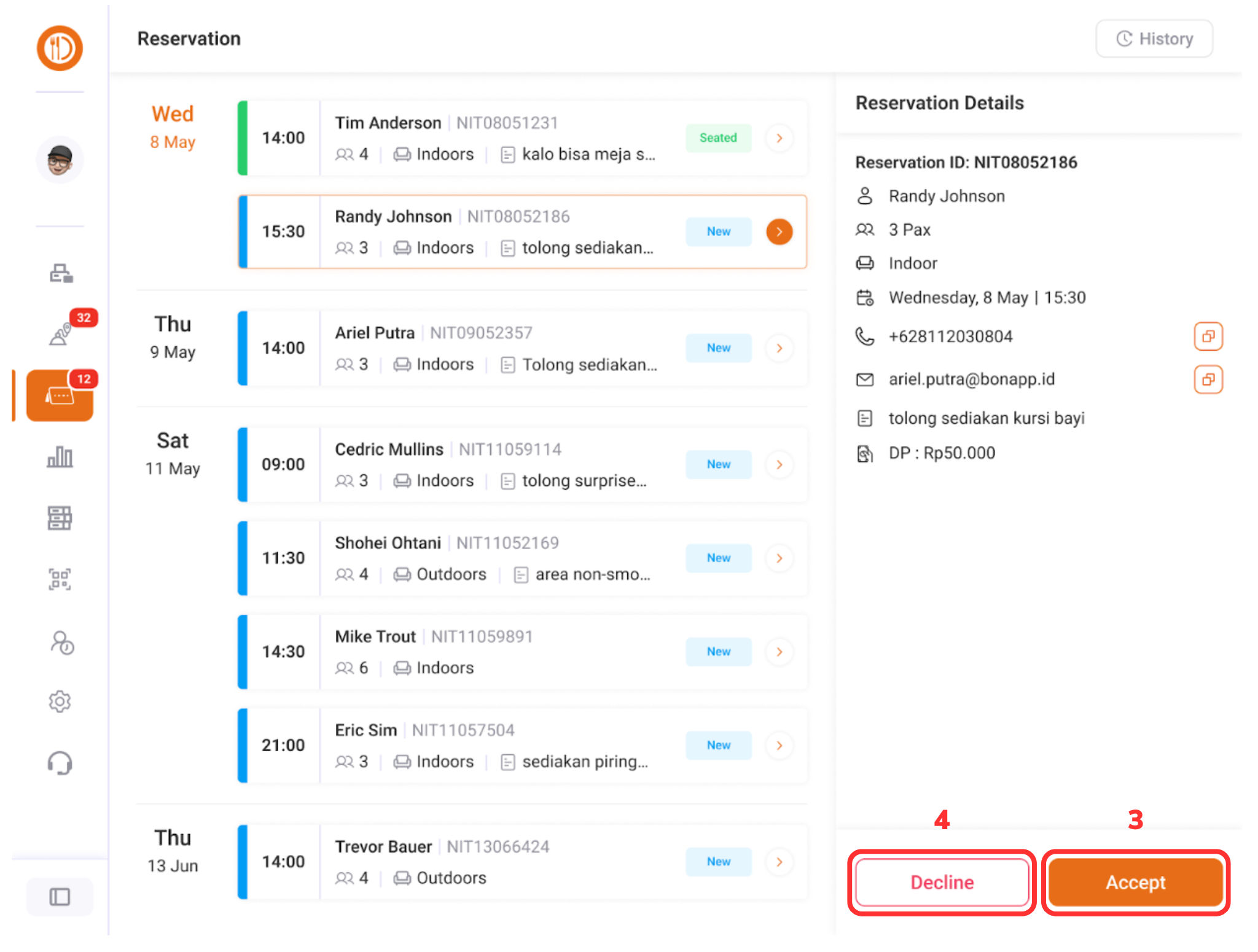1258x952 pixels.
Task: Open the settings gear in sidebar
Action: 60,701
